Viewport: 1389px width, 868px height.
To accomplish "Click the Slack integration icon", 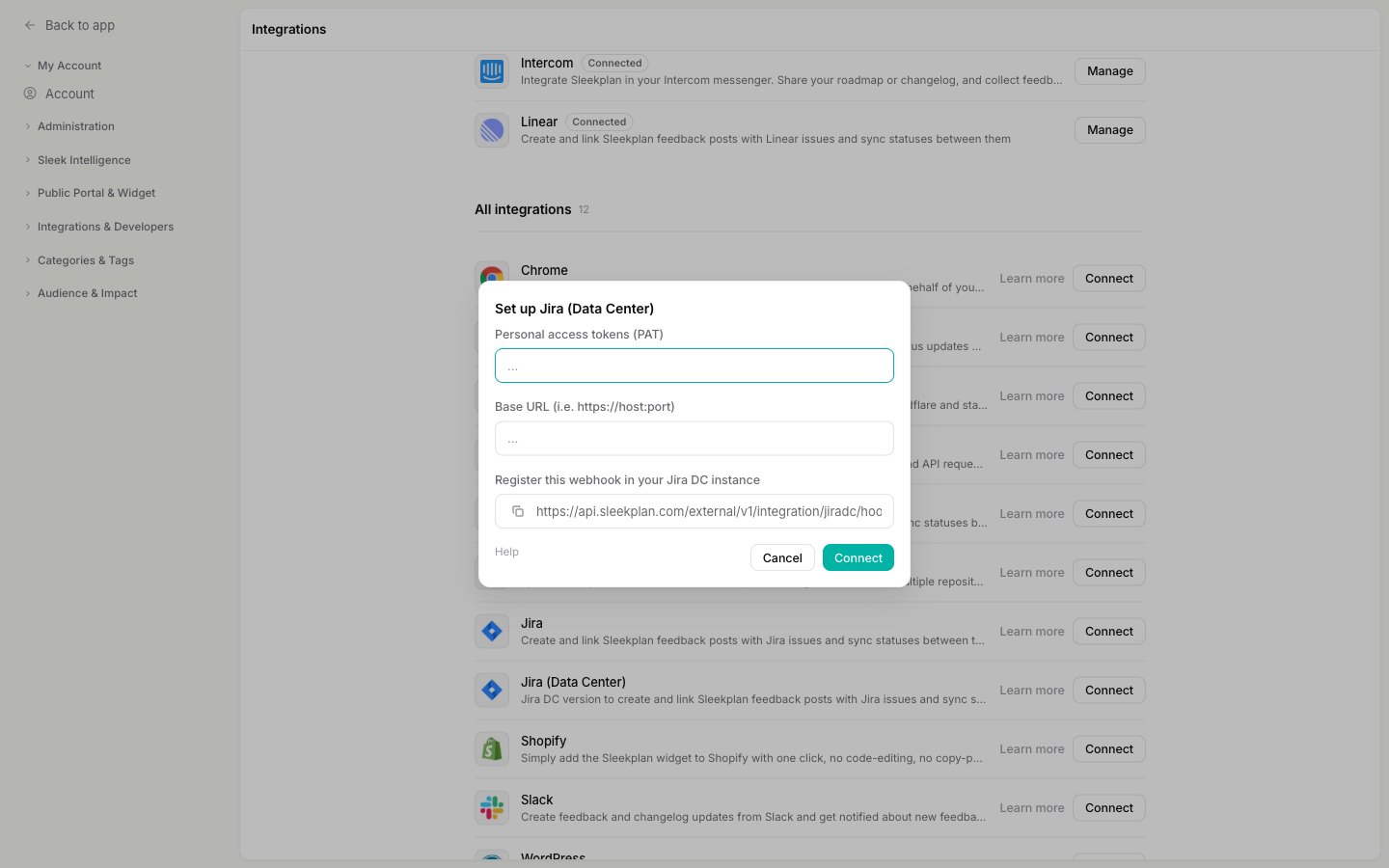I will pos(492,808).
